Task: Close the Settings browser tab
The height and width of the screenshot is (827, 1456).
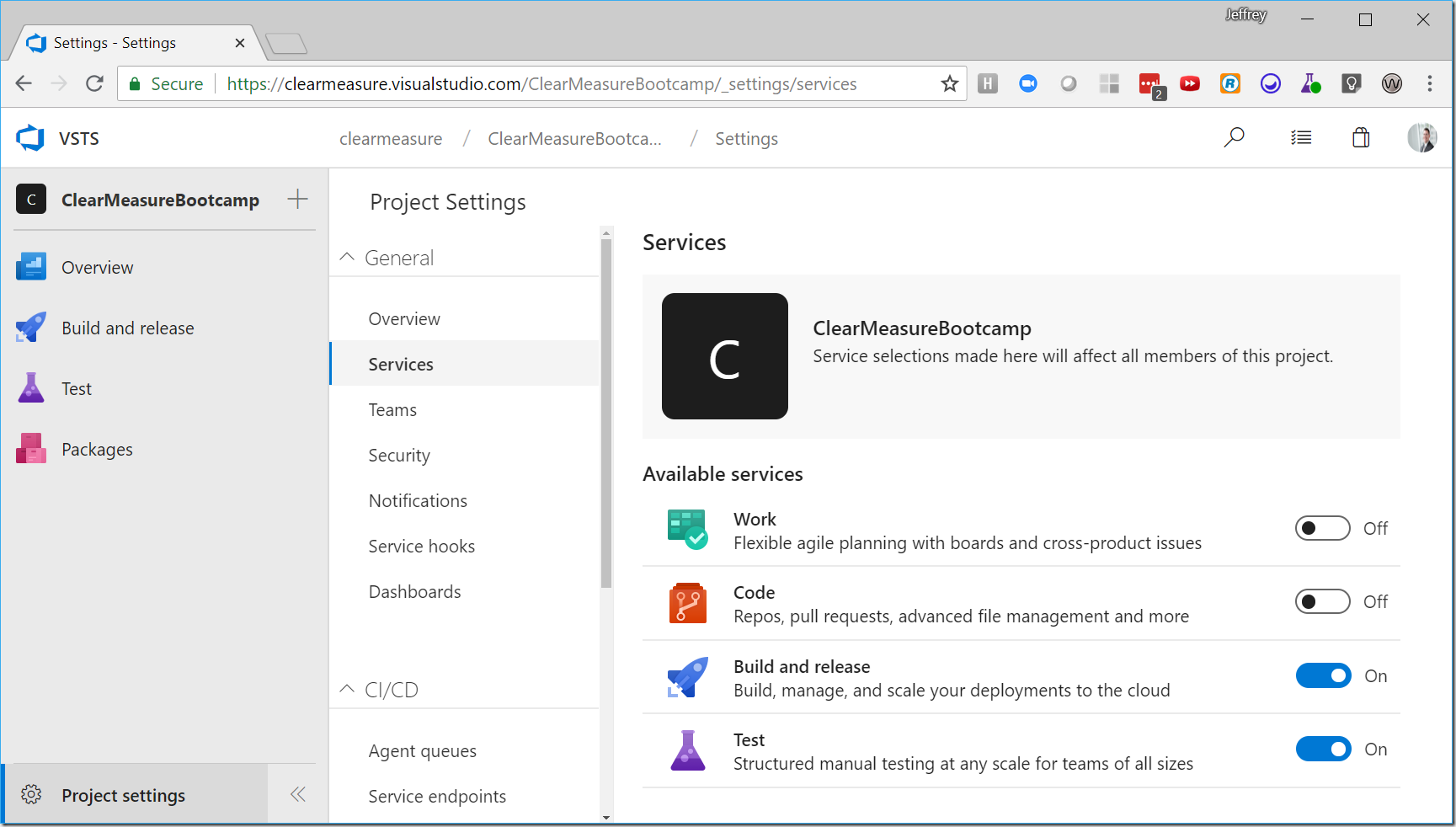Action: (x=240, y=42)
